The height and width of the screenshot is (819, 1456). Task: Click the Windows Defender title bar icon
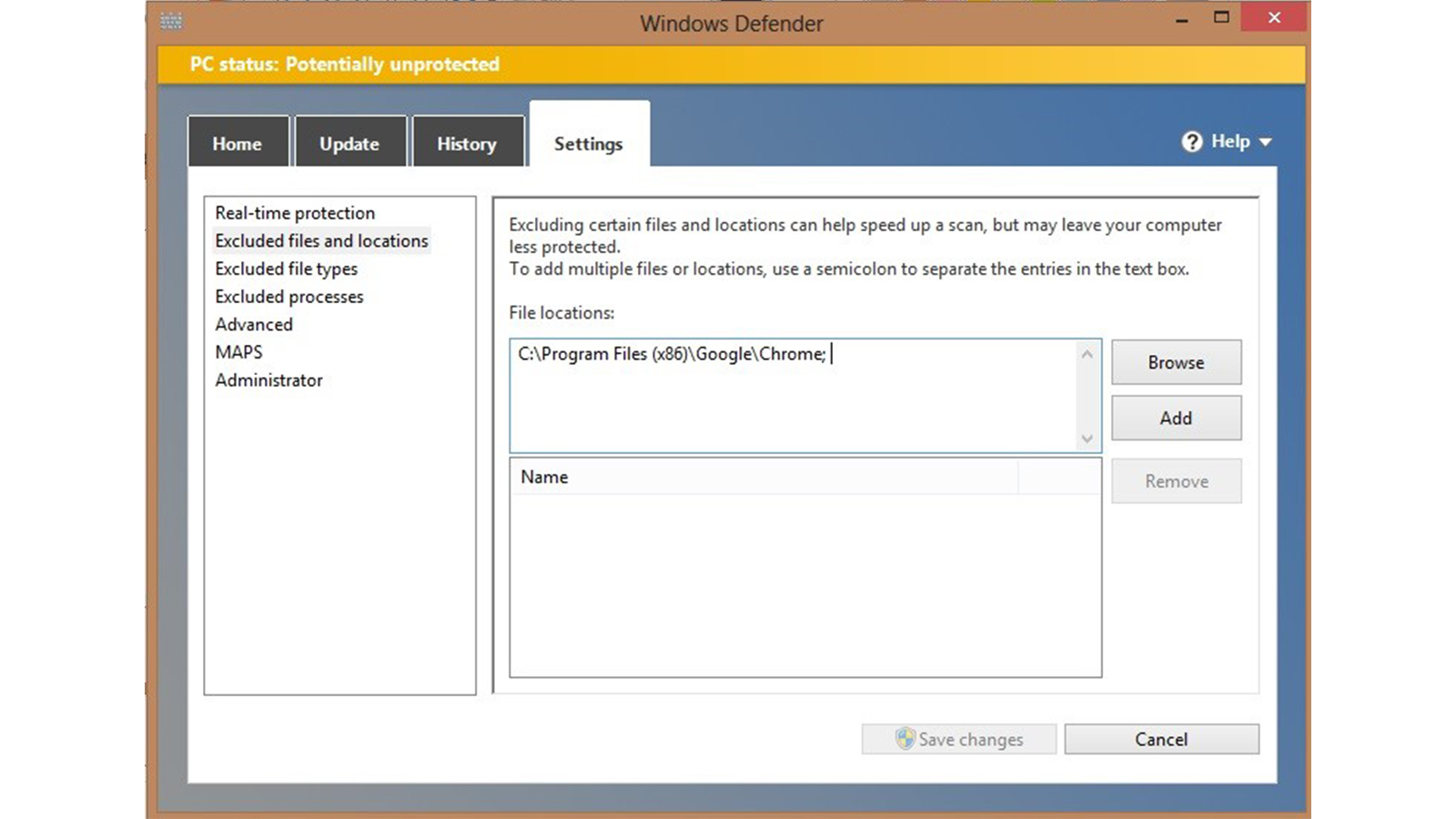[171, 20]
